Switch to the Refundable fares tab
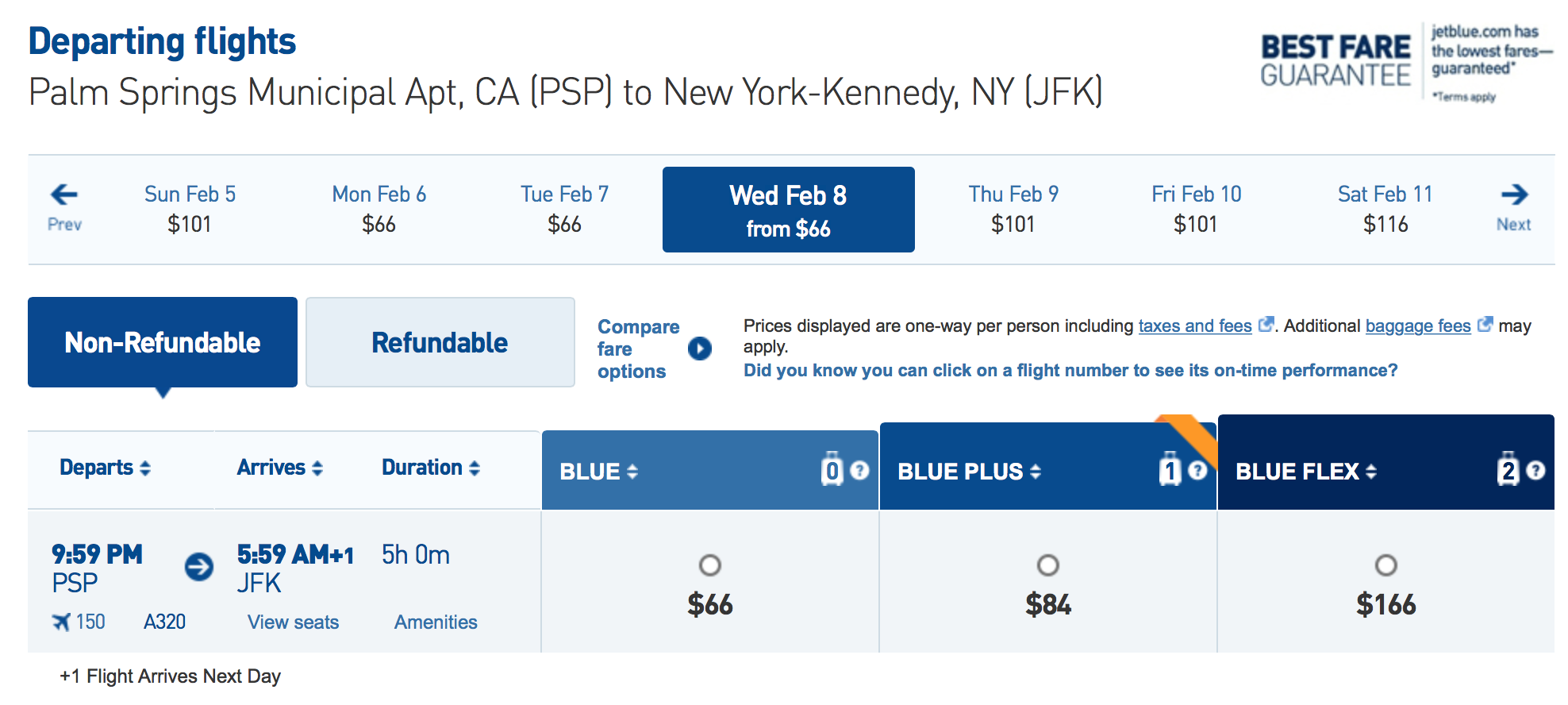The image size is (1568, 705). (440, 342)
